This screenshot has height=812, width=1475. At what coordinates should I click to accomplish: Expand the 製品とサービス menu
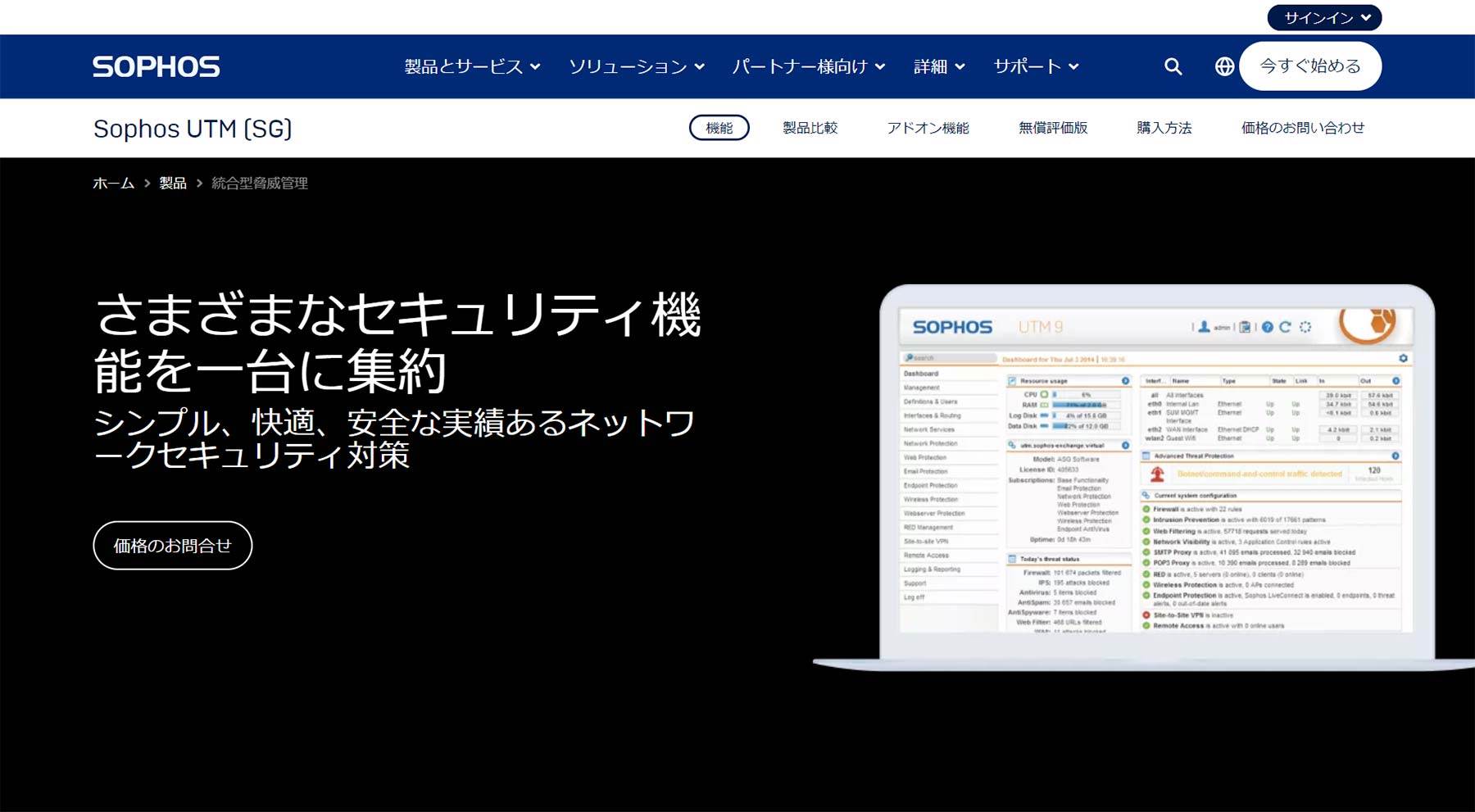(472, 66)
